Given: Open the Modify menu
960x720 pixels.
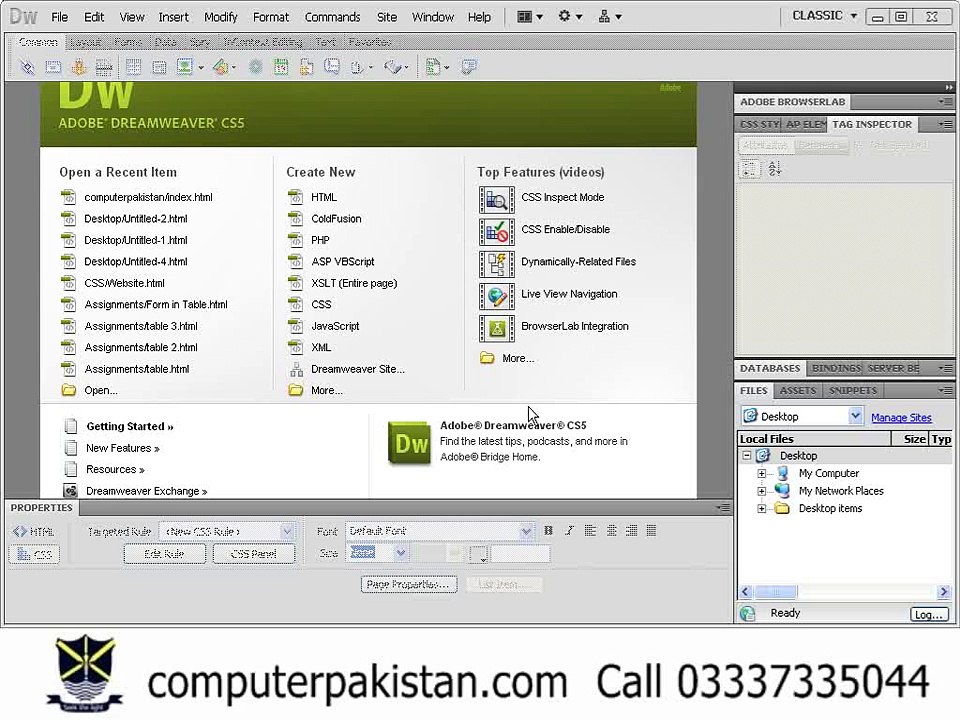Looking at the screenshot, I should click(220, 17).
